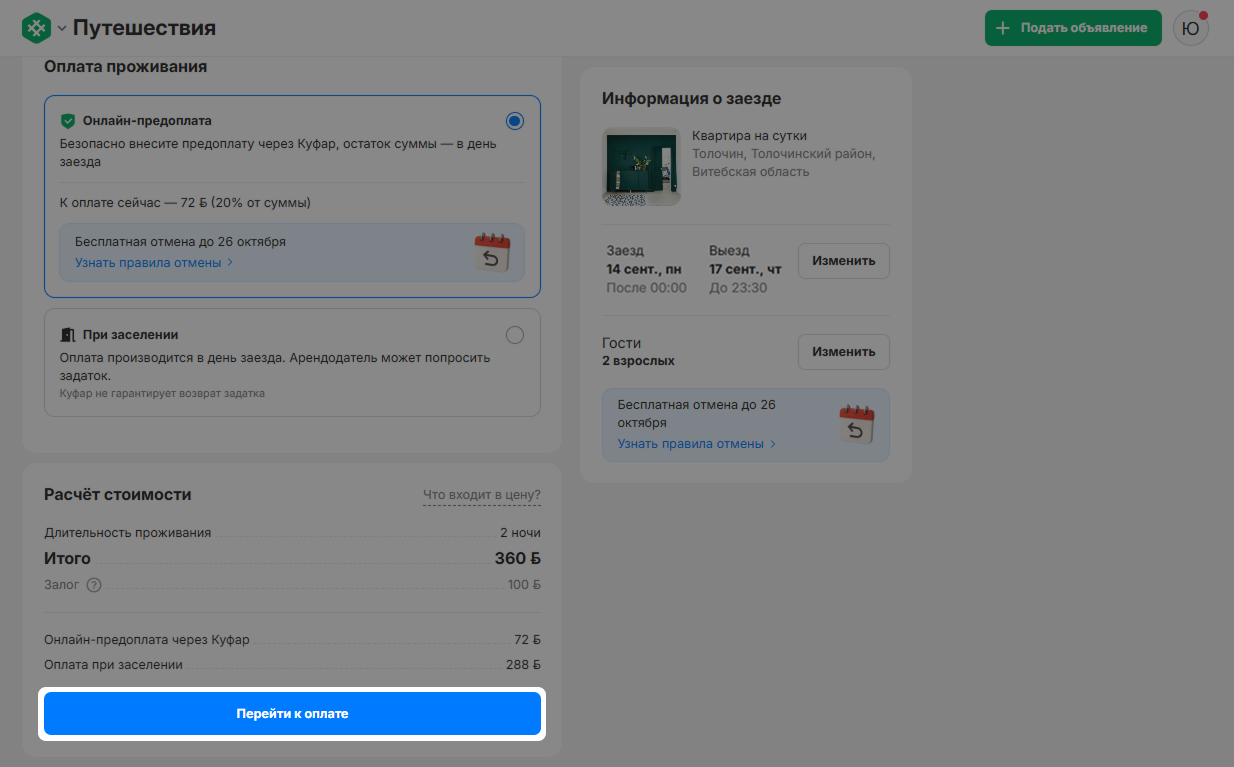The height and width of the screenshot is (767, 1234).
Task: Click the Длительность проживания row label
Action: (x=128, y=533)
